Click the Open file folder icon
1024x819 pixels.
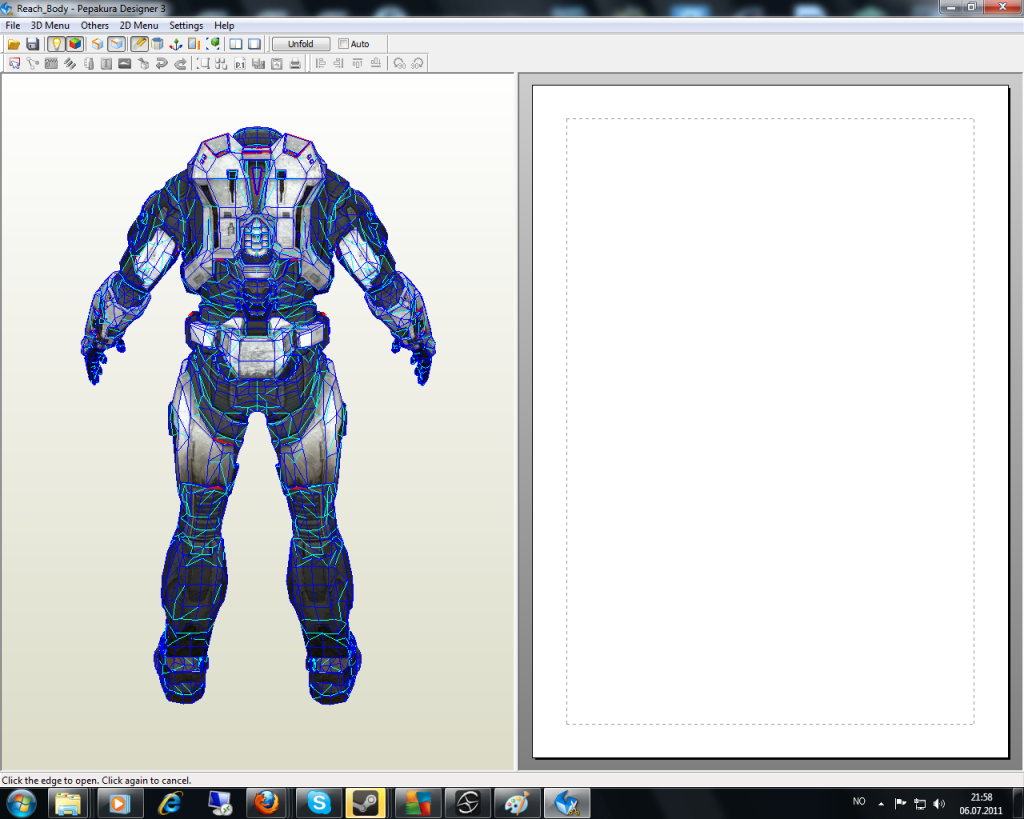click(14, 44)
